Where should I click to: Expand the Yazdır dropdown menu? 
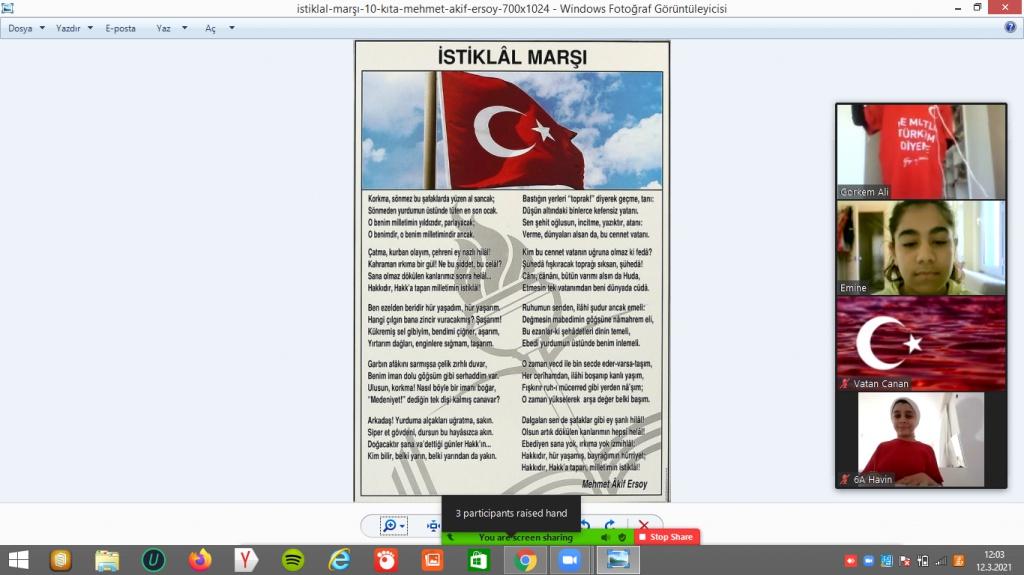pyautogui.click(x=75, y=29)
